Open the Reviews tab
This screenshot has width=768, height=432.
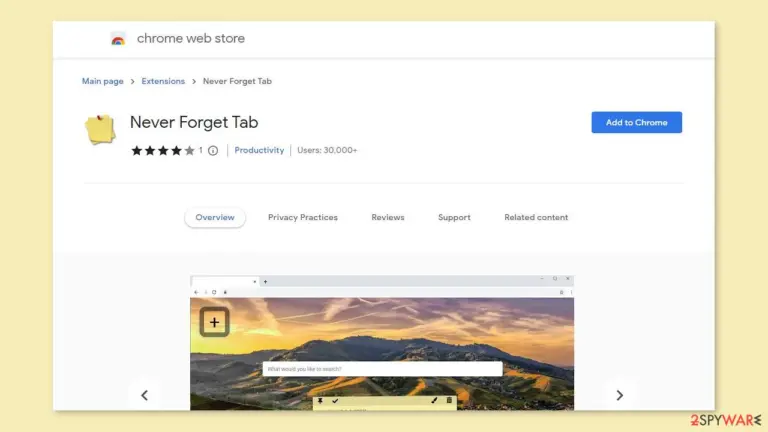click(387, 217)
